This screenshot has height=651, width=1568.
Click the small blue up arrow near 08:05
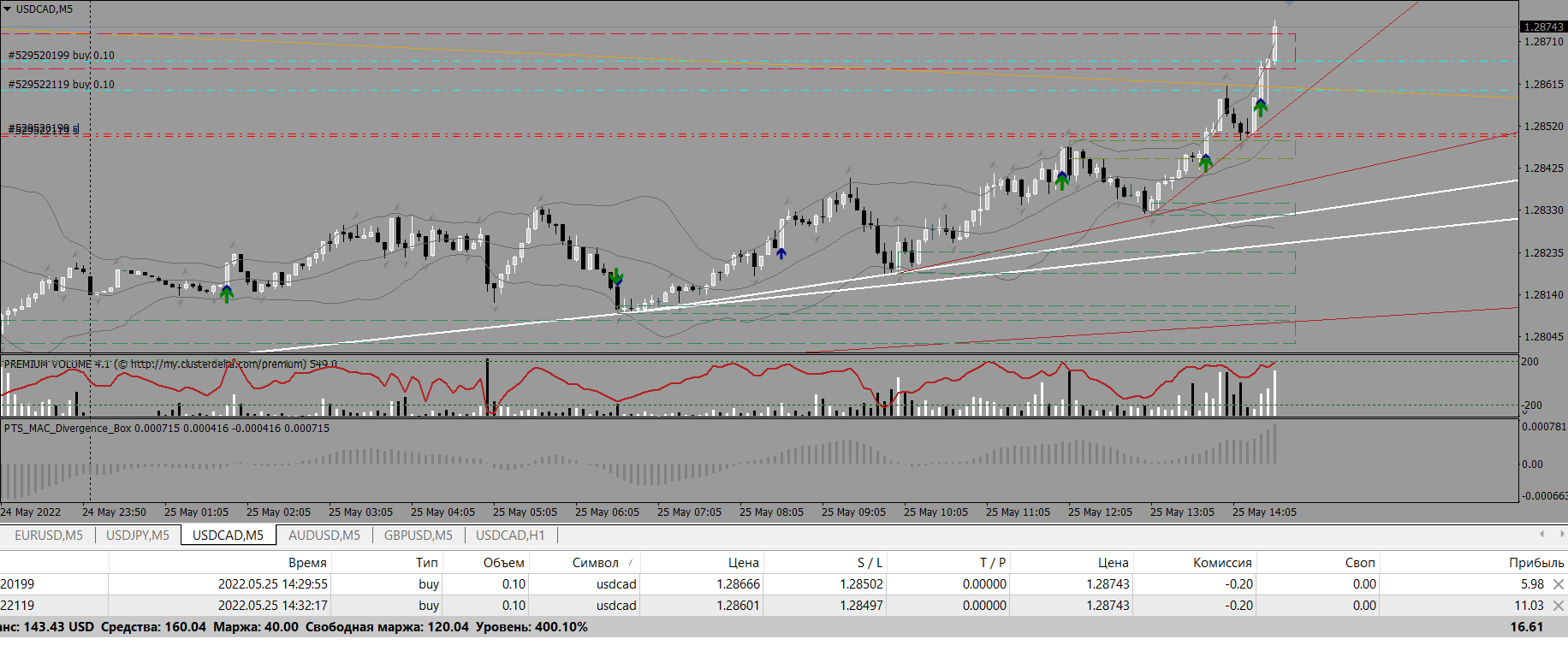(x=781, y=253)
